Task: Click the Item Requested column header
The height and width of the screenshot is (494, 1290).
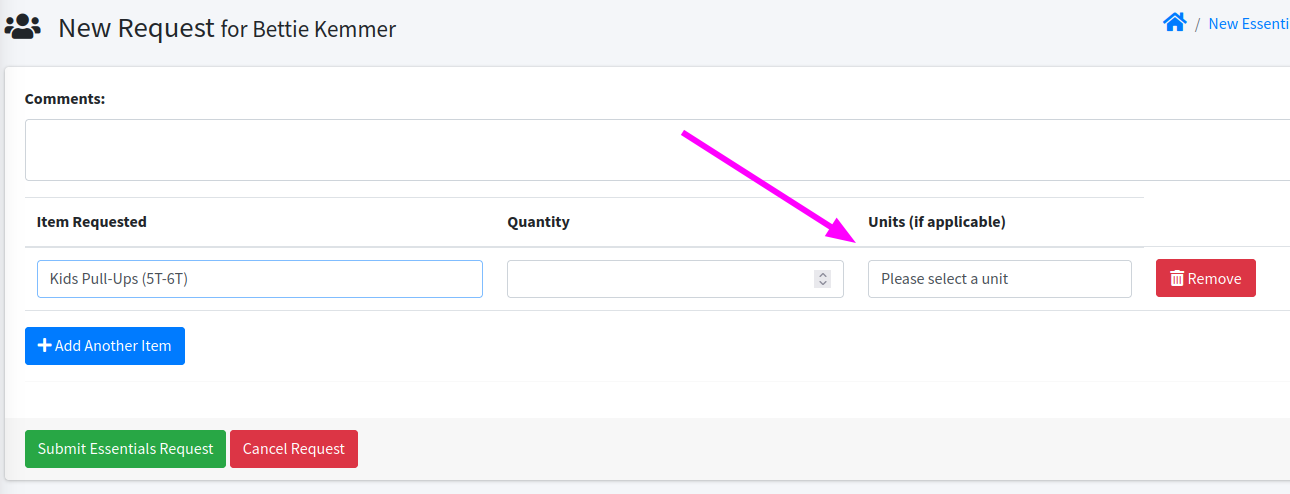Action: [92, 222]
